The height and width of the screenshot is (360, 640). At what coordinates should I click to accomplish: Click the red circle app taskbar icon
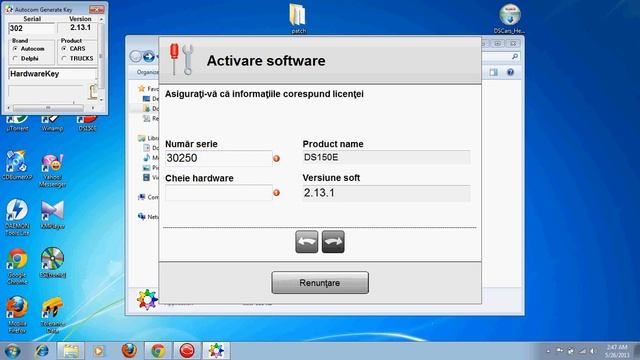tap(187, 351)
